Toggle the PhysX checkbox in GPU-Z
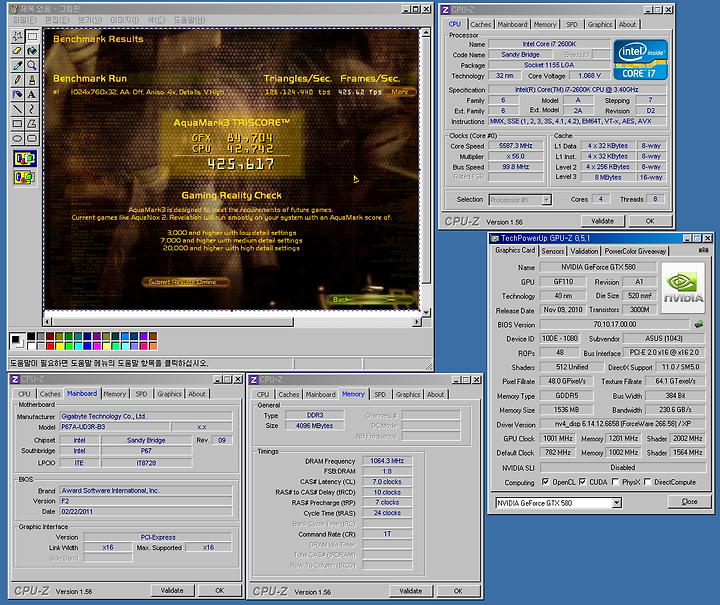The width and height of the screenshot is (720, 605). coord(615,482)
